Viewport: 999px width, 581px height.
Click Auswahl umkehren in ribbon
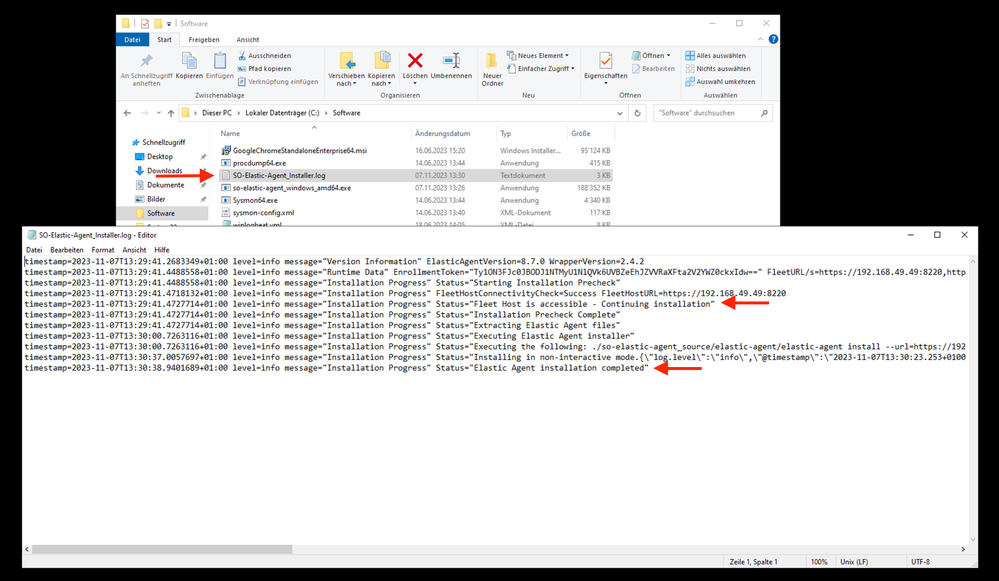(x=721, y=82)
